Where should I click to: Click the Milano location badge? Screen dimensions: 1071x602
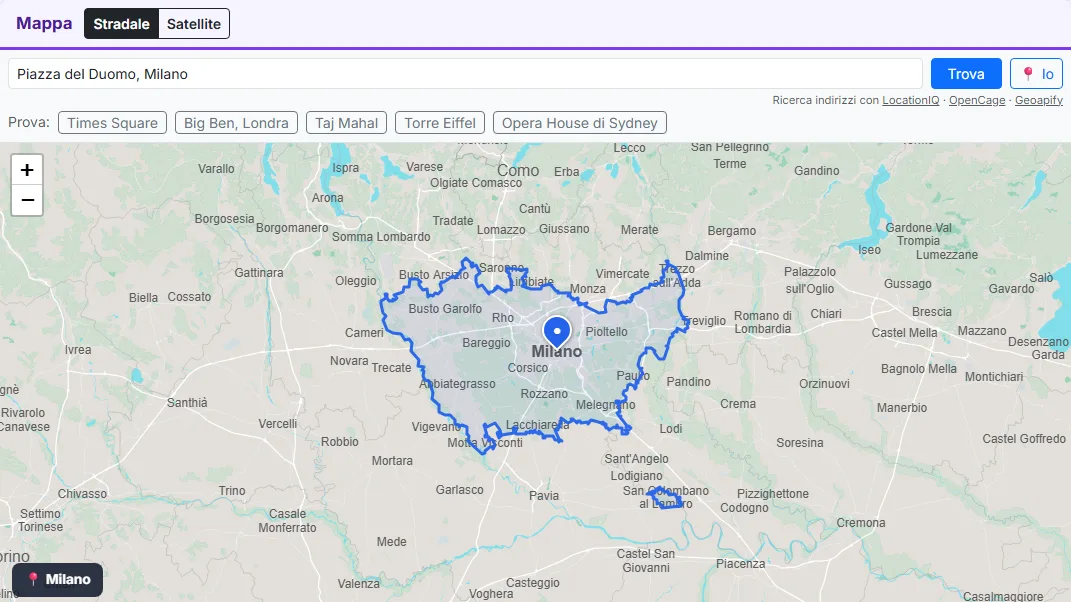[57, 579]
